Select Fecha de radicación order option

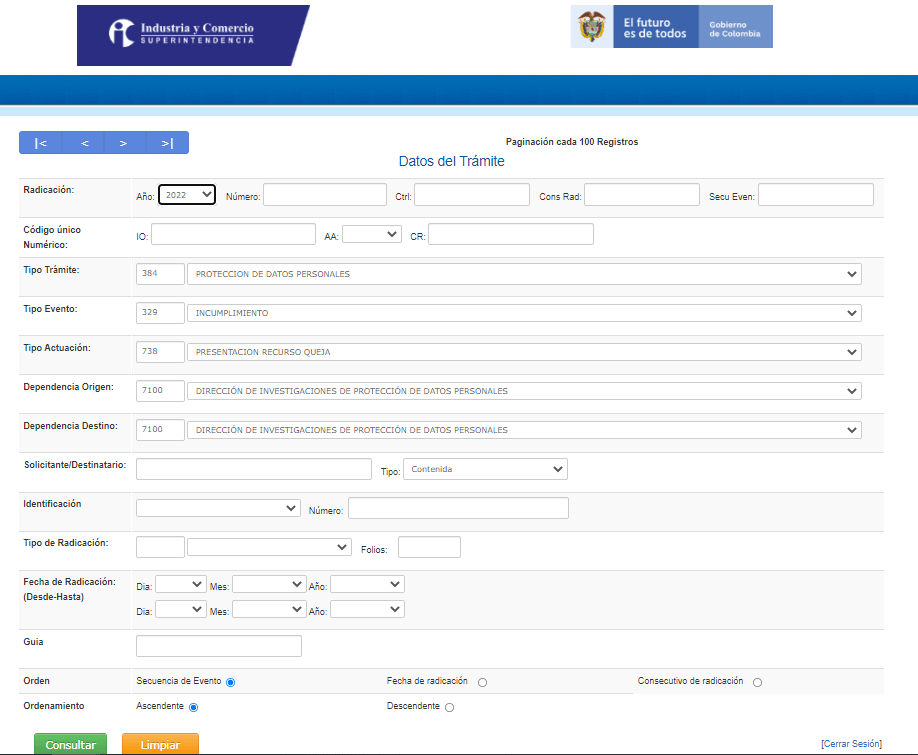click(482, 682)
